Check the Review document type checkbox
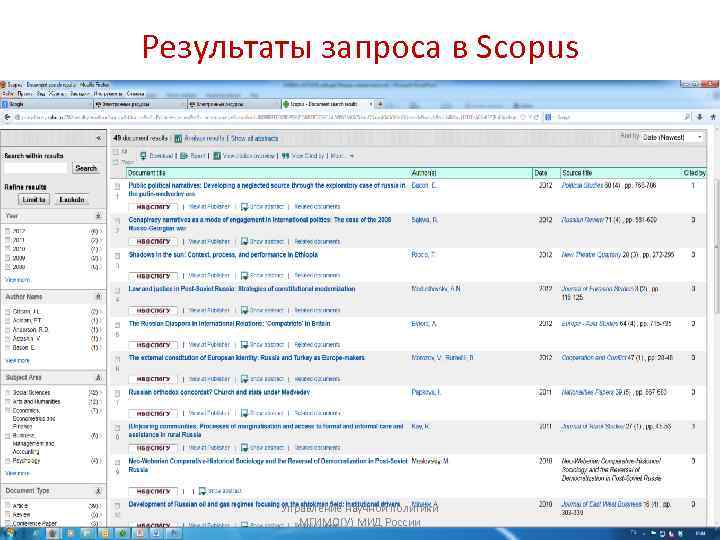The width and height of the screenshot is (720, 540). tap(7, 514)
